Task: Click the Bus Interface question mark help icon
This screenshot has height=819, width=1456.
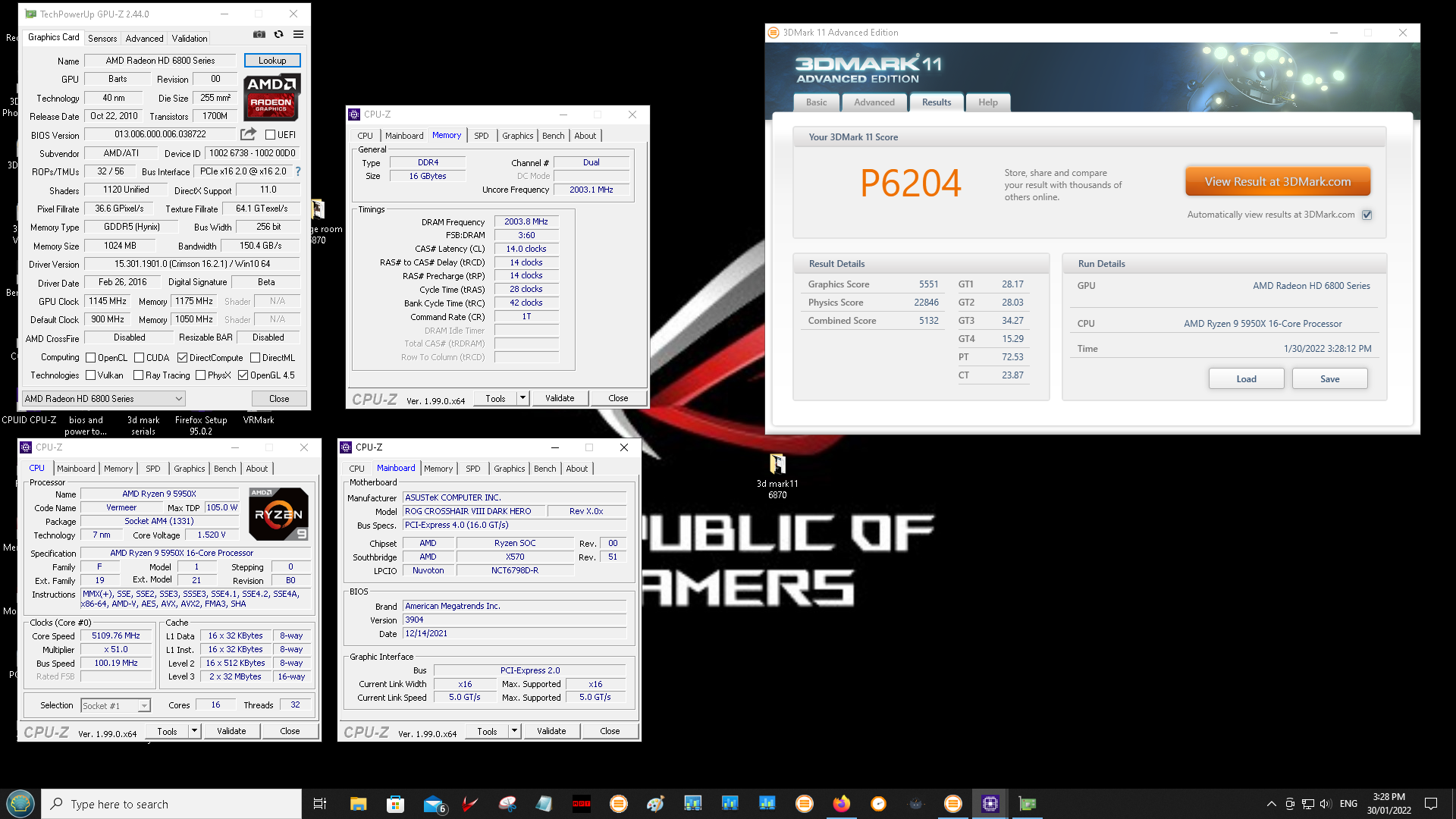Action: click(298, 171)
